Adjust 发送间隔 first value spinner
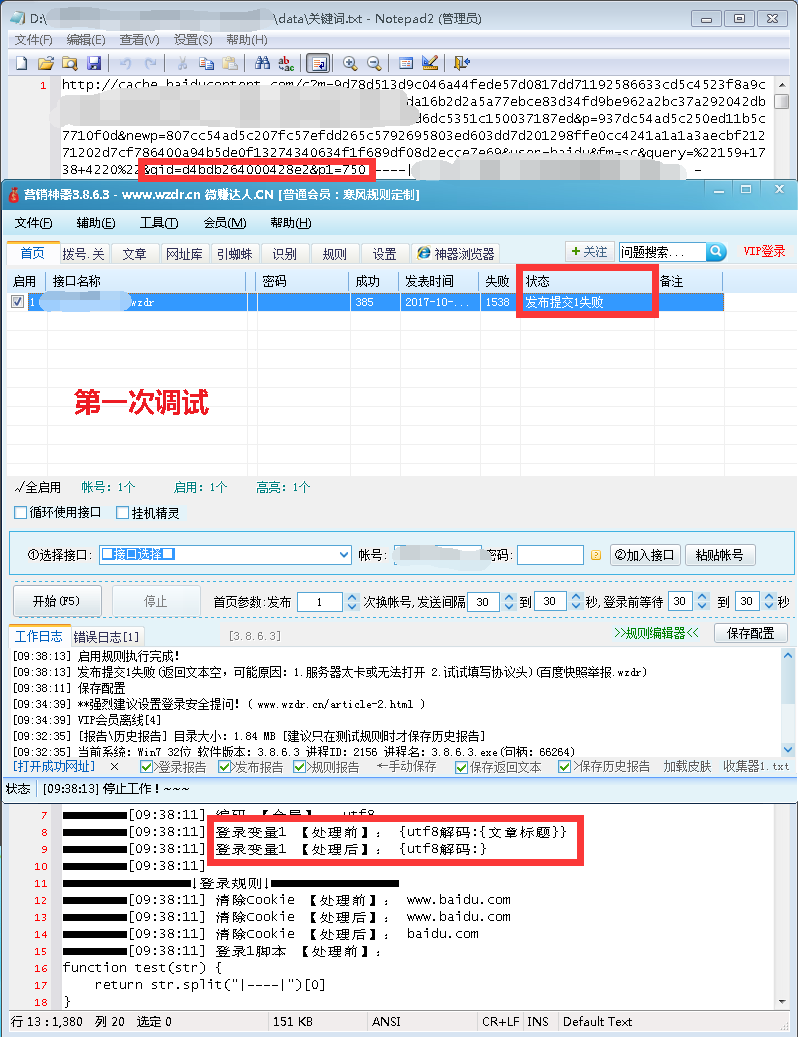The height and width of the screenshot is (1037, 798). point(508,601)
